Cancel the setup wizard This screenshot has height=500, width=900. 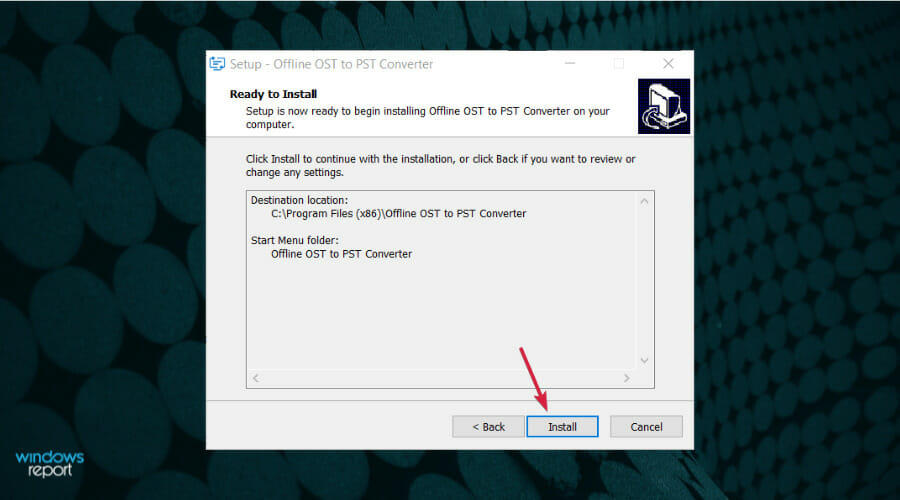click(646, 427)
